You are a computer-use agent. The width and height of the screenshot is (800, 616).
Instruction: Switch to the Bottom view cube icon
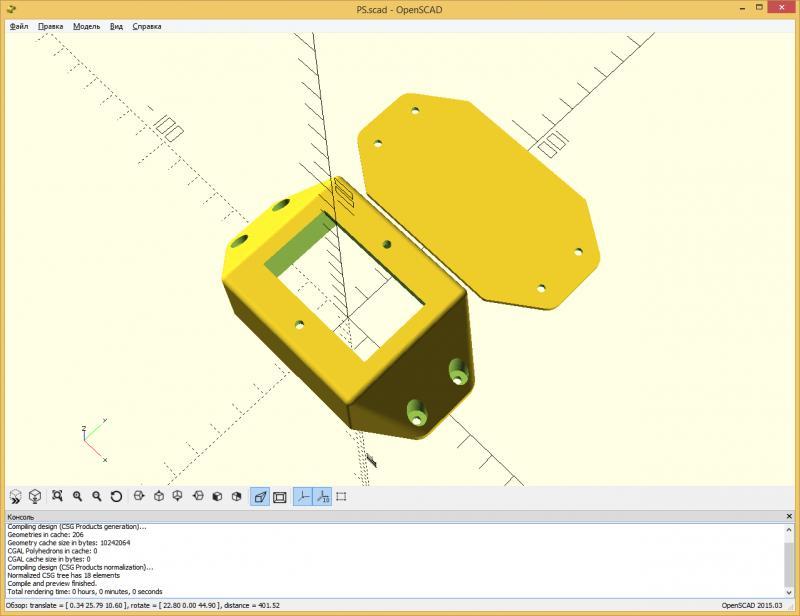pyautogui.click(x=177, y=496)
